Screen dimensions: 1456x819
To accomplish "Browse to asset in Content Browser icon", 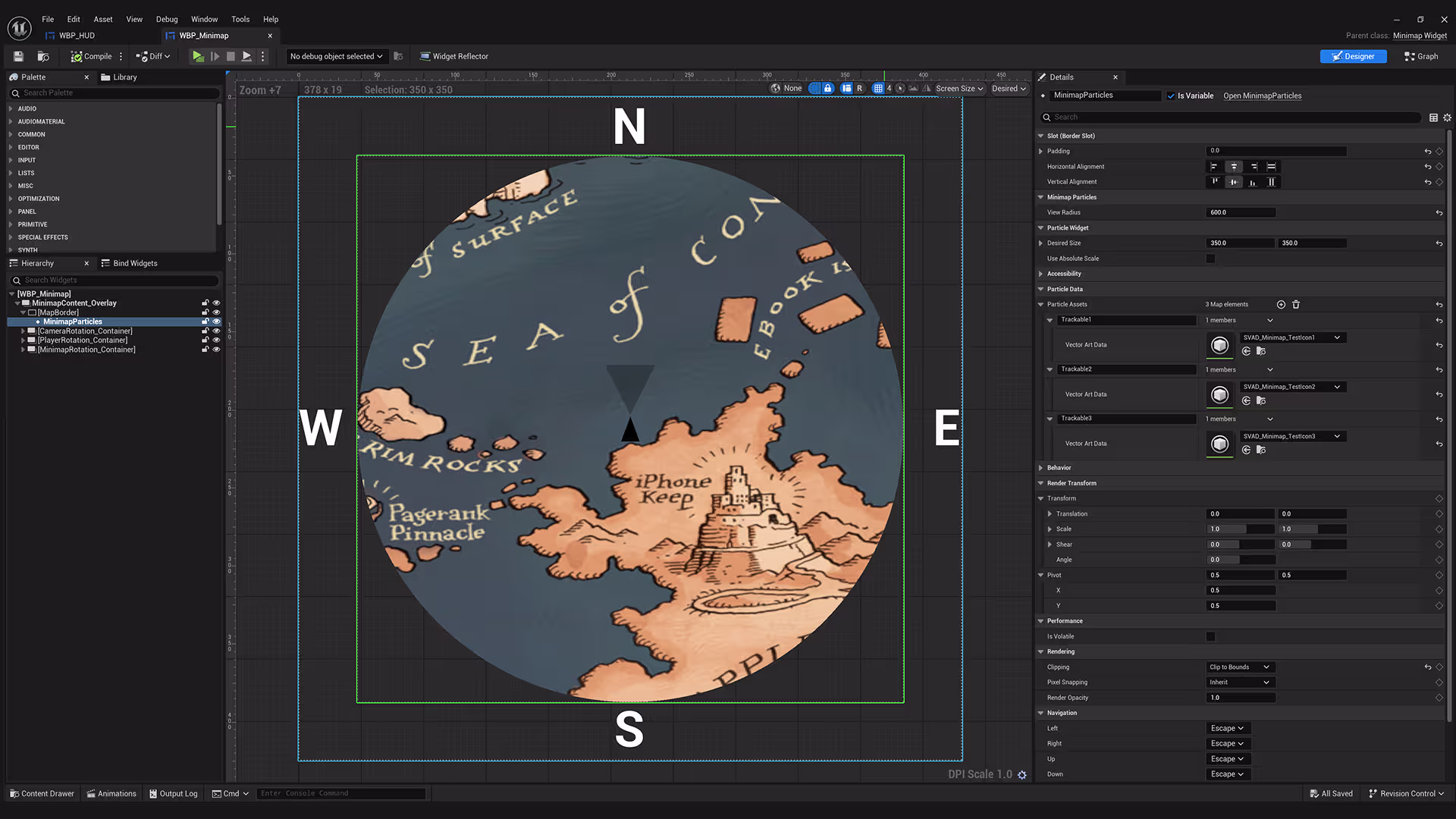I will click(43, 56).
